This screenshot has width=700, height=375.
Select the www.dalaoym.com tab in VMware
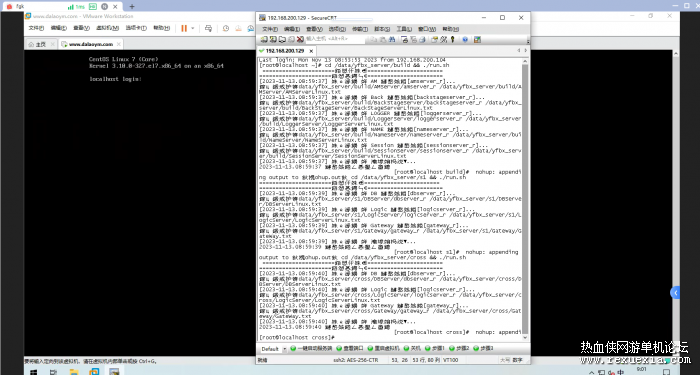pos(91,44)
